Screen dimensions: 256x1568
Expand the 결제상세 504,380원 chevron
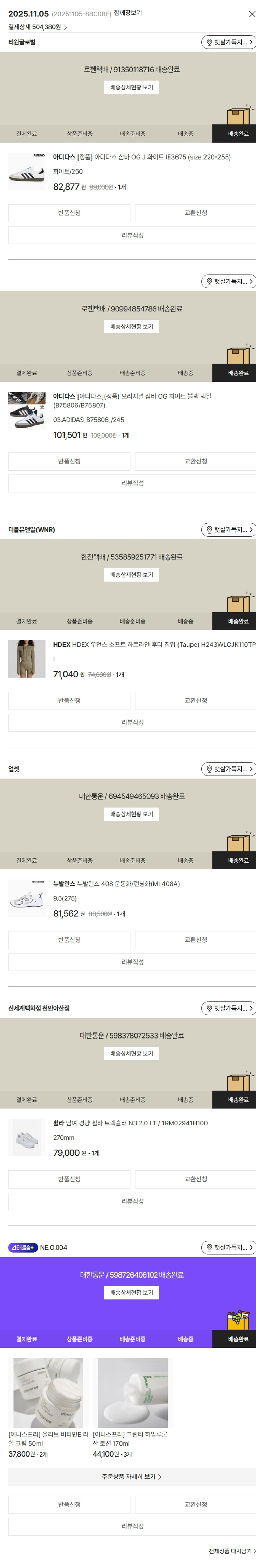coord(65,27)
